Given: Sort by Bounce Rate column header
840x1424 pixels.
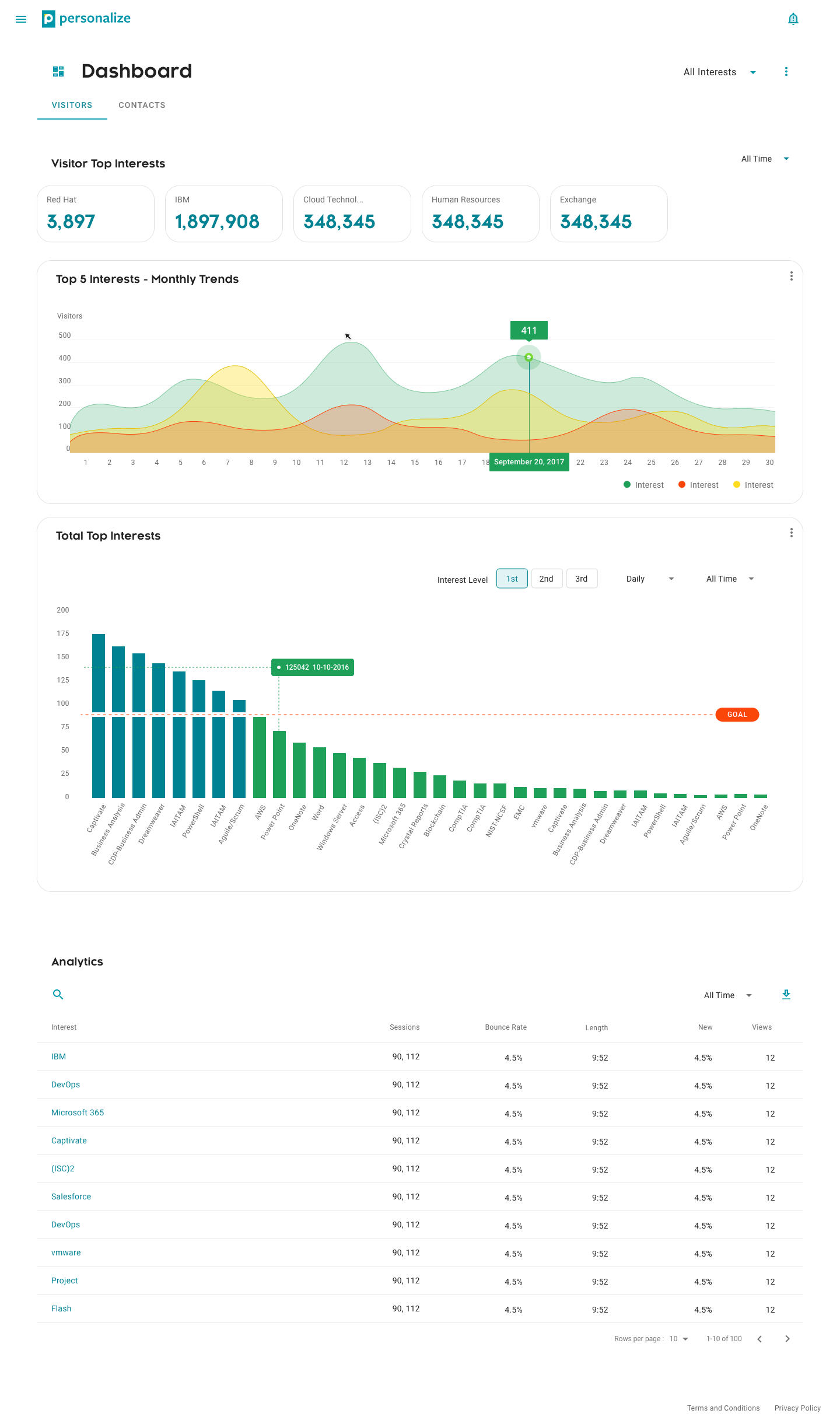Looking at the screenshot, I should tap(506, 1027).
